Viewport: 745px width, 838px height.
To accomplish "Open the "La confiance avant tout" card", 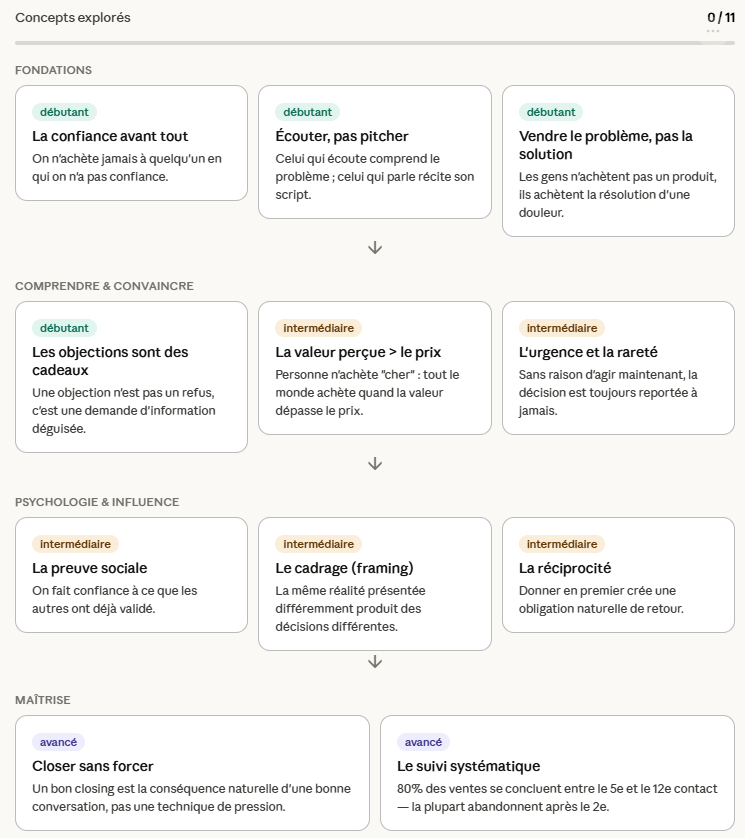I will tap(131, 143).
